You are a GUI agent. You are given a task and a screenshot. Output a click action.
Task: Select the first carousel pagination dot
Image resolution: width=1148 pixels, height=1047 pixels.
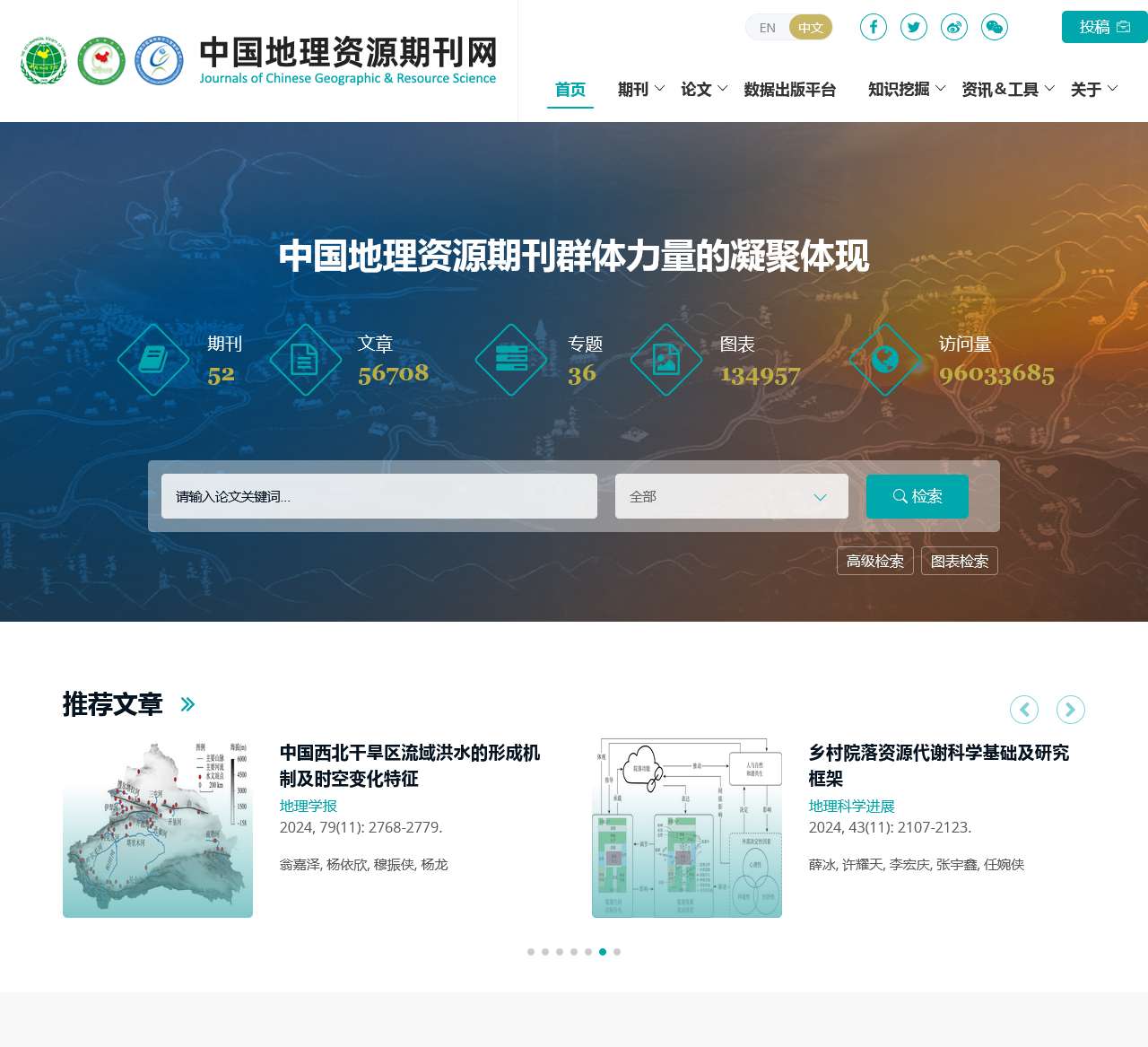click(531, 952)
